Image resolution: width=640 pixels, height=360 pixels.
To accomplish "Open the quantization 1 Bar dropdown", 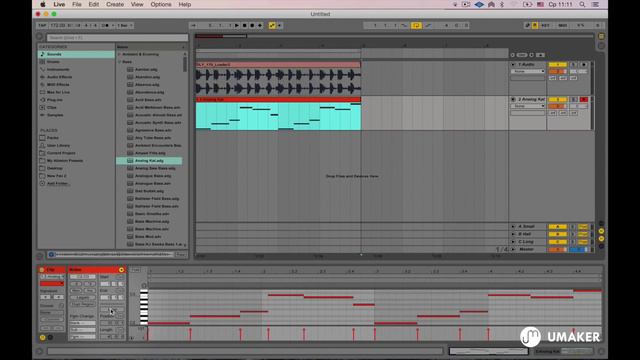I will (x=124, y=25).
